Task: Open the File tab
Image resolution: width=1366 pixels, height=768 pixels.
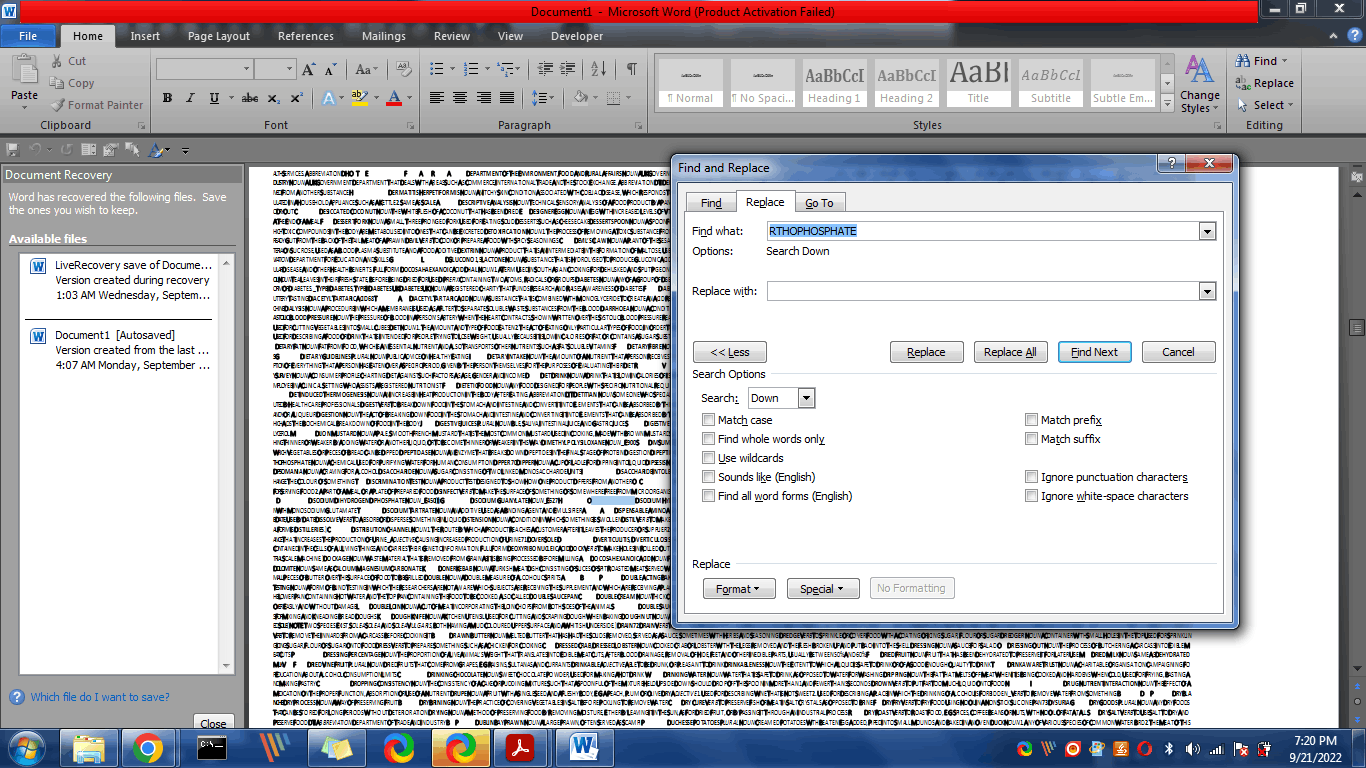Action: [x=28, y=36]
